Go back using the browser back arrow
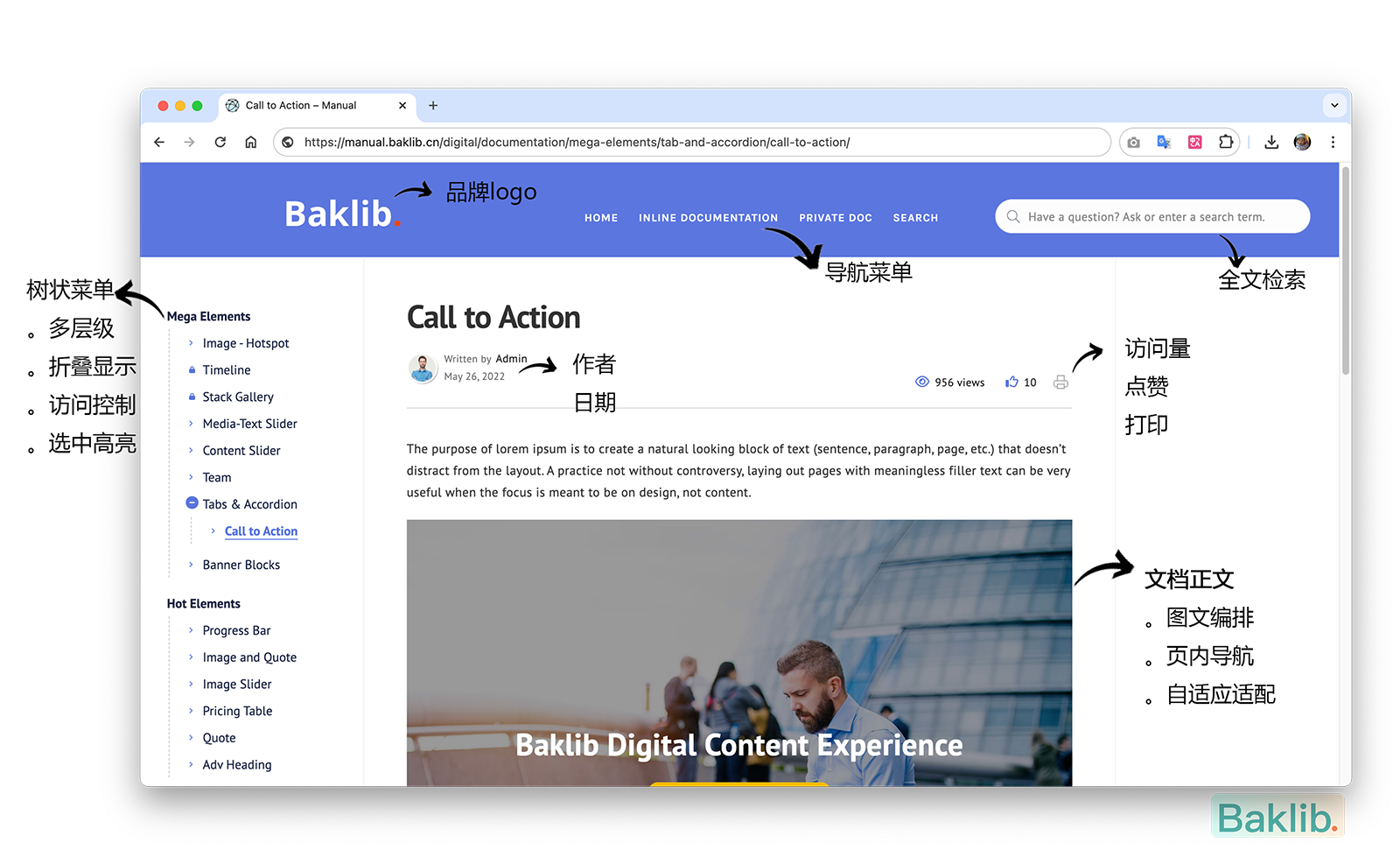Image resolution: width=1400 pixels, height=850 pixels. 159,142
